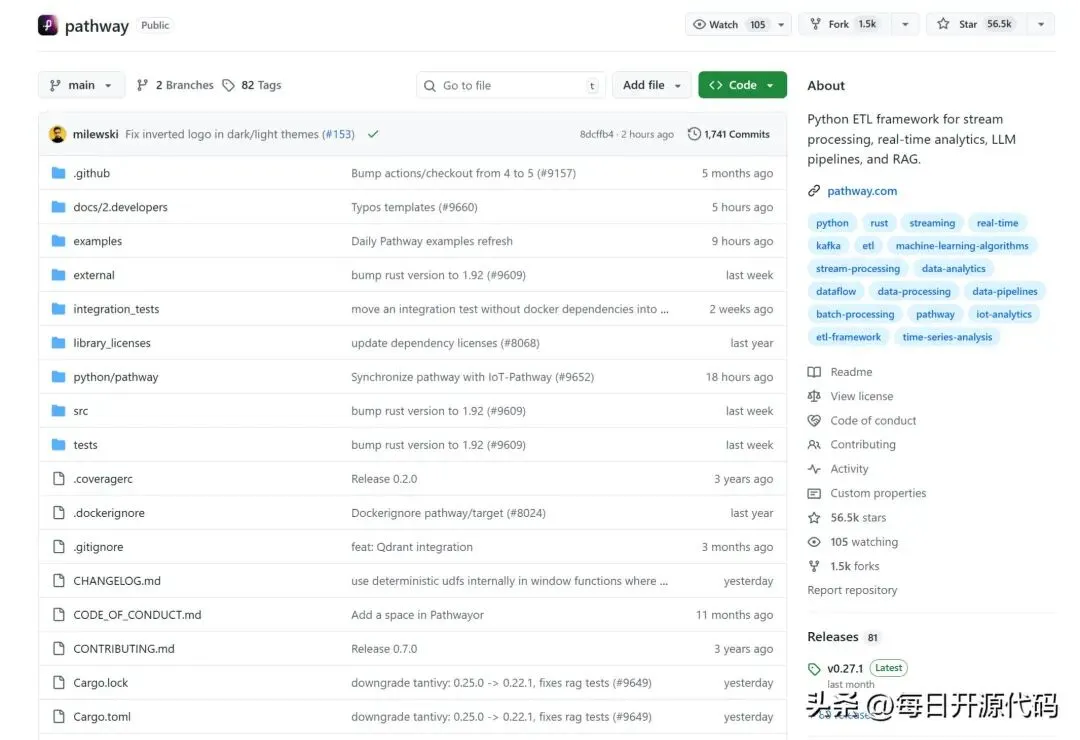Screen dimensions: 1080x740
Task: Click the tag icon beside v0.27.1
Action: (x=814, y=668)
